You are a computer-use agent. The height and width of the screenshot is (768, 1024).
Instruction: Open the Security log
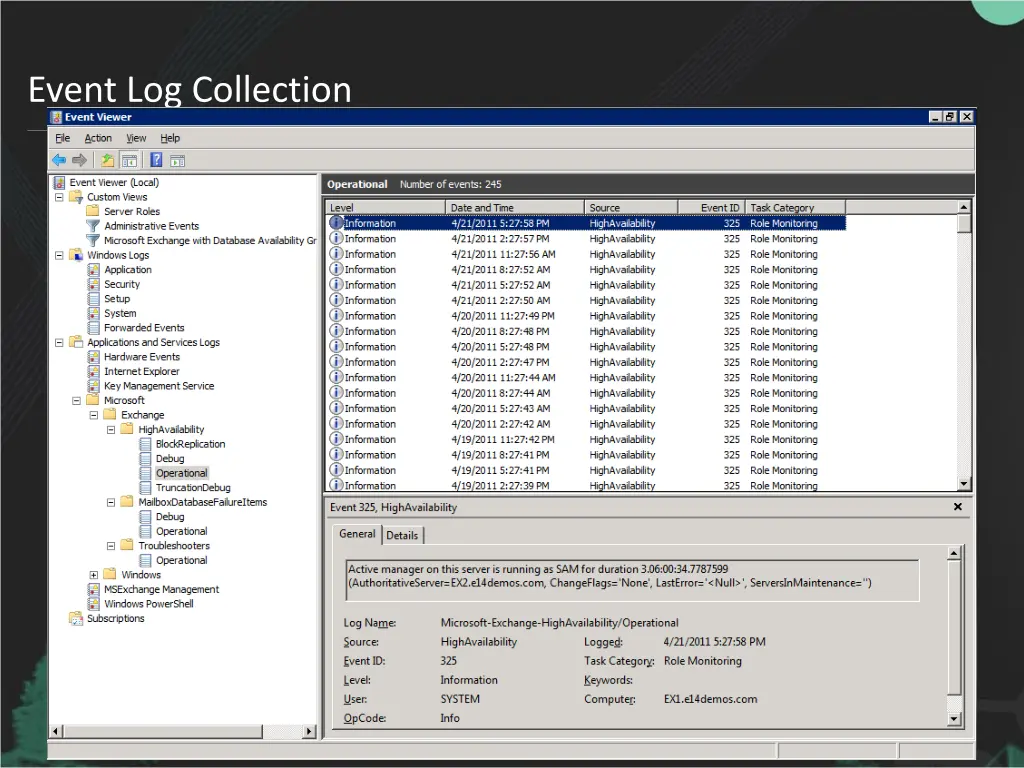(x=122, y=284)
